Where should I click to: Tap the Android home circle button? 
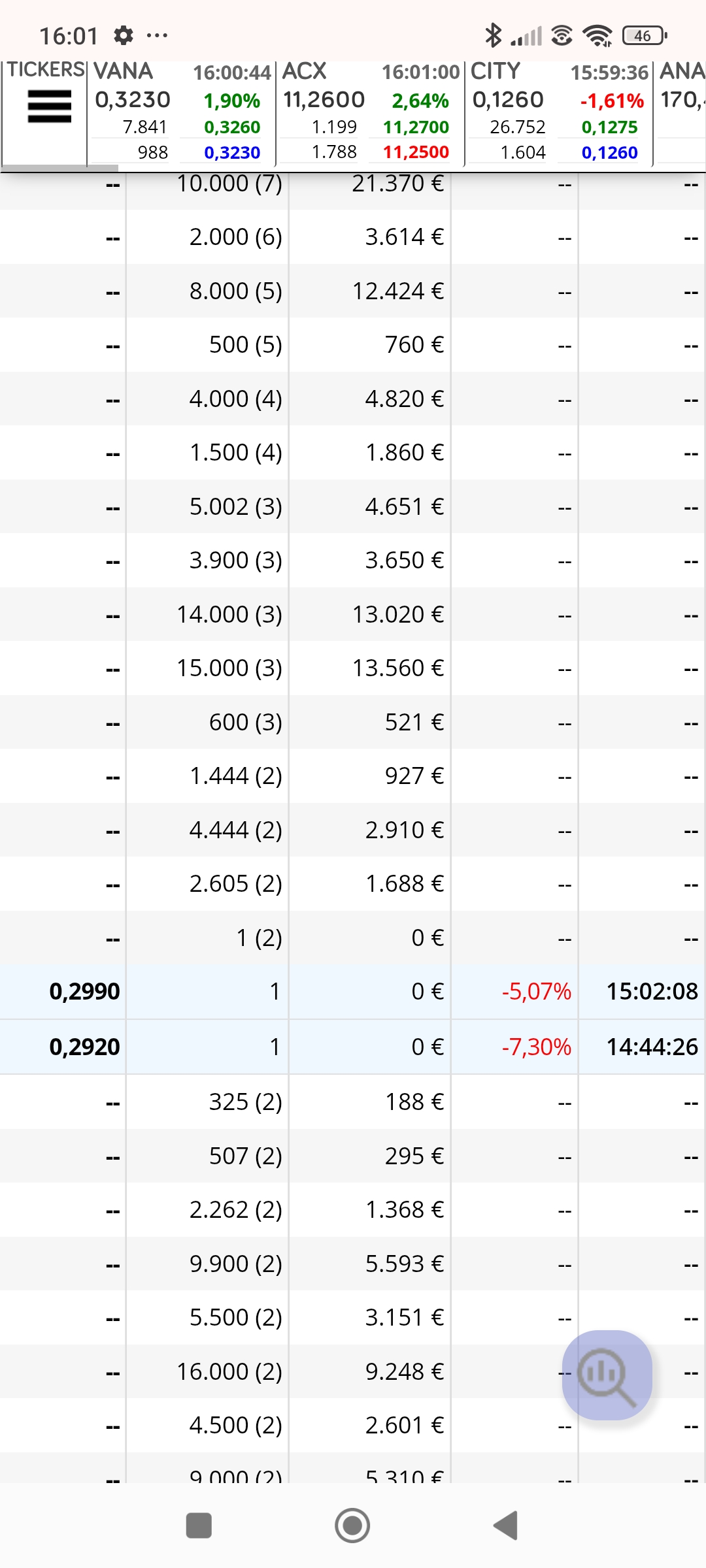click(352, 1526)
